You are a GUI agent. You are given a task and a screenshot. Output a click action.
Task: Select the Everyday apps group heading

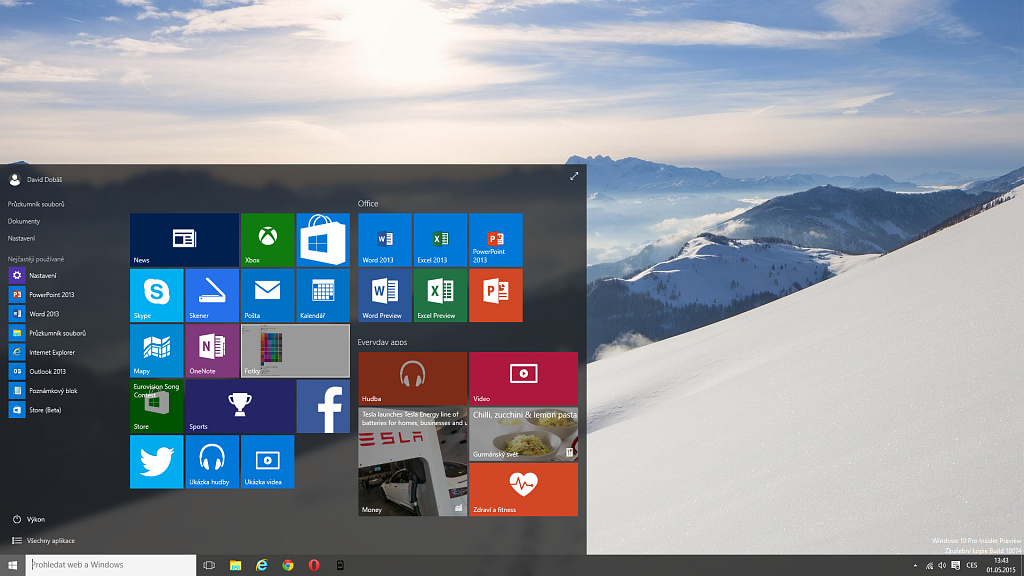coord(382,342)
